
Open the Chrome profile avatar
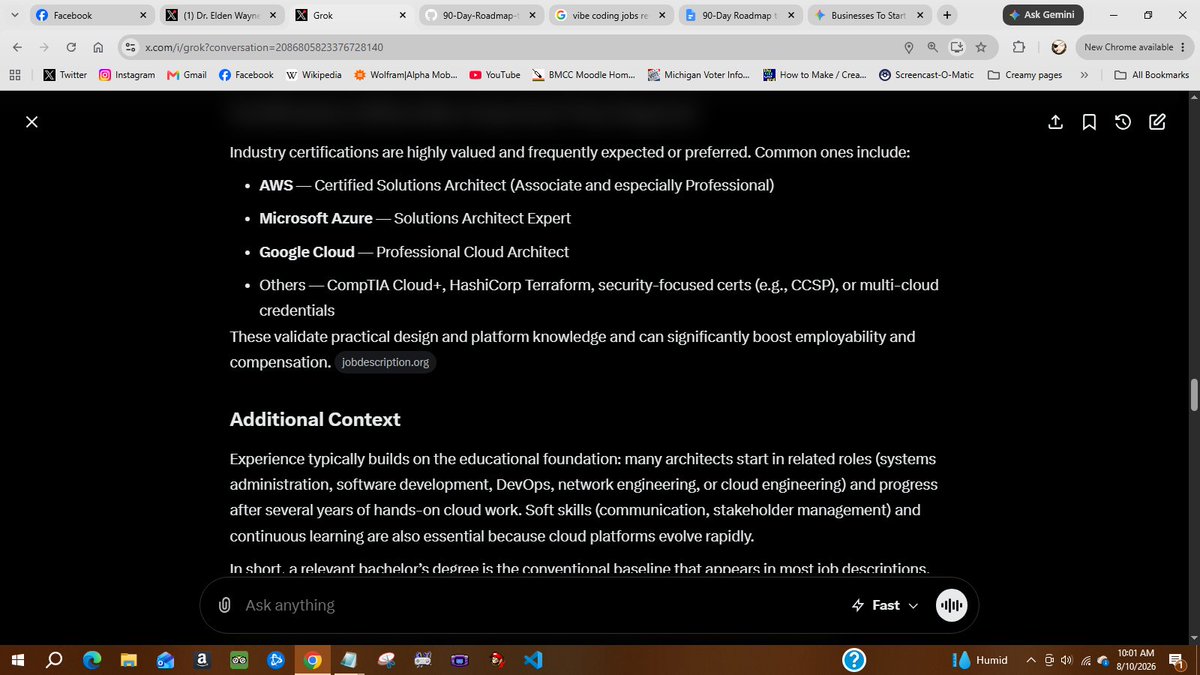[x=1059, y=47]
